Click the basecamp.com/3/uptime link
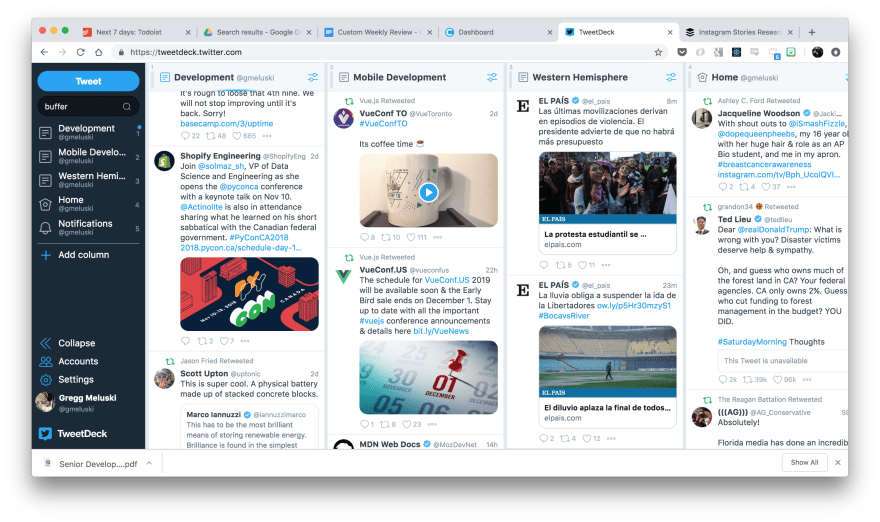880x522 pixels. (x=227, y=123)
